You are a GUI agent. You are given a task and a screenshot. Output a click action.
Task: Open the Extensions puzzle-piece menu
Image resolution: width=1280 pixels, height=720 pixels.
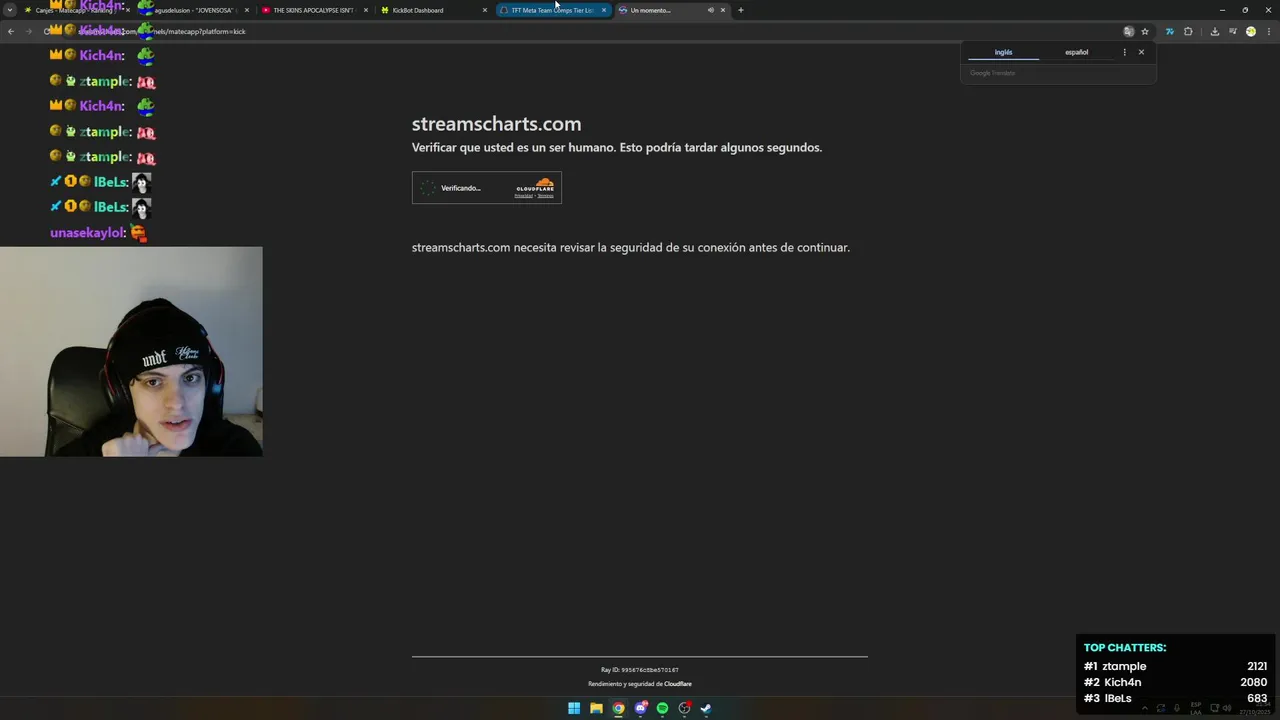1188,31
